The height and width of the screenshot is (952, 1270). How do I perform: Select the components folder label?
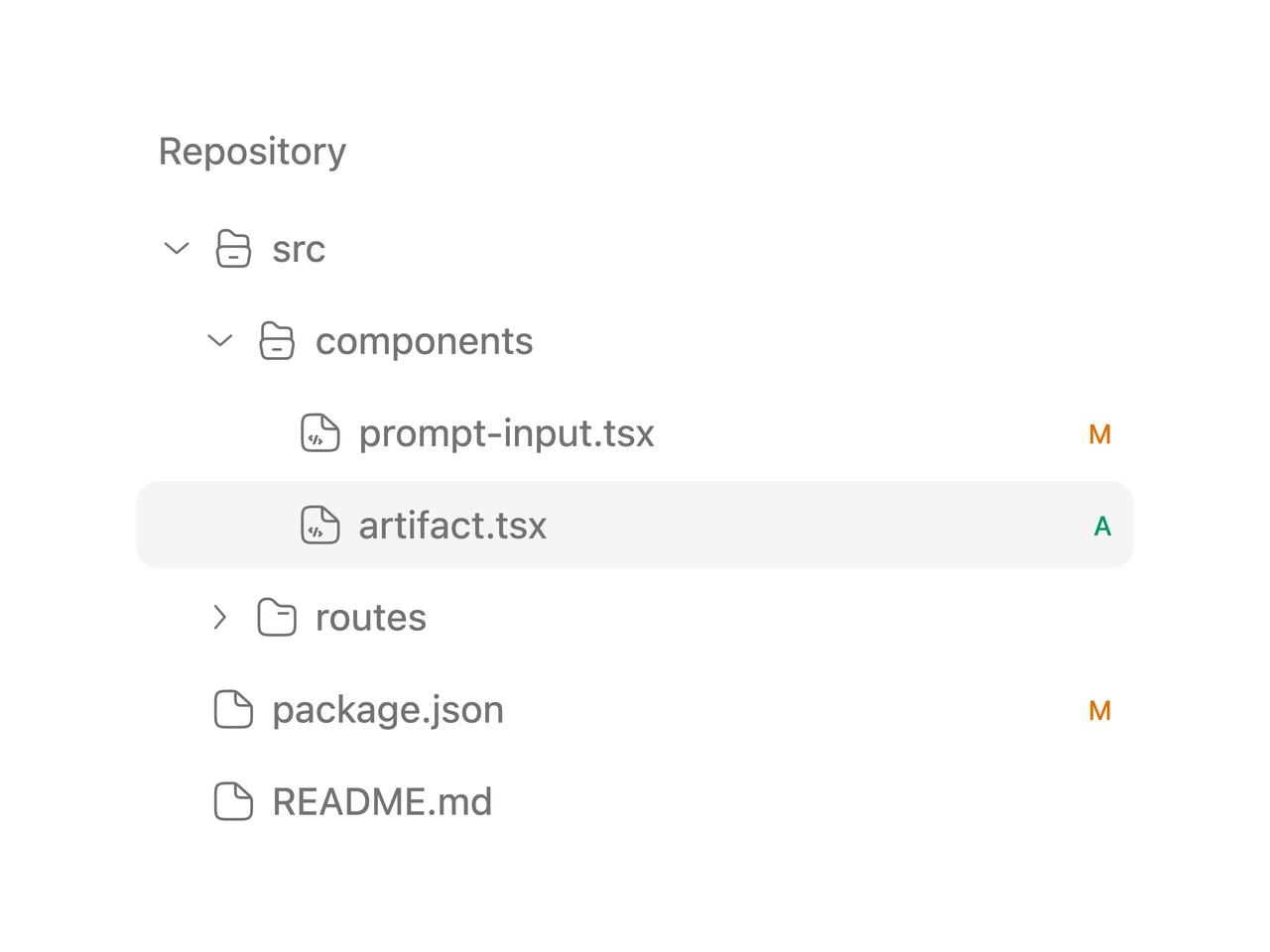pyautogui.click(x=425, y=341)
